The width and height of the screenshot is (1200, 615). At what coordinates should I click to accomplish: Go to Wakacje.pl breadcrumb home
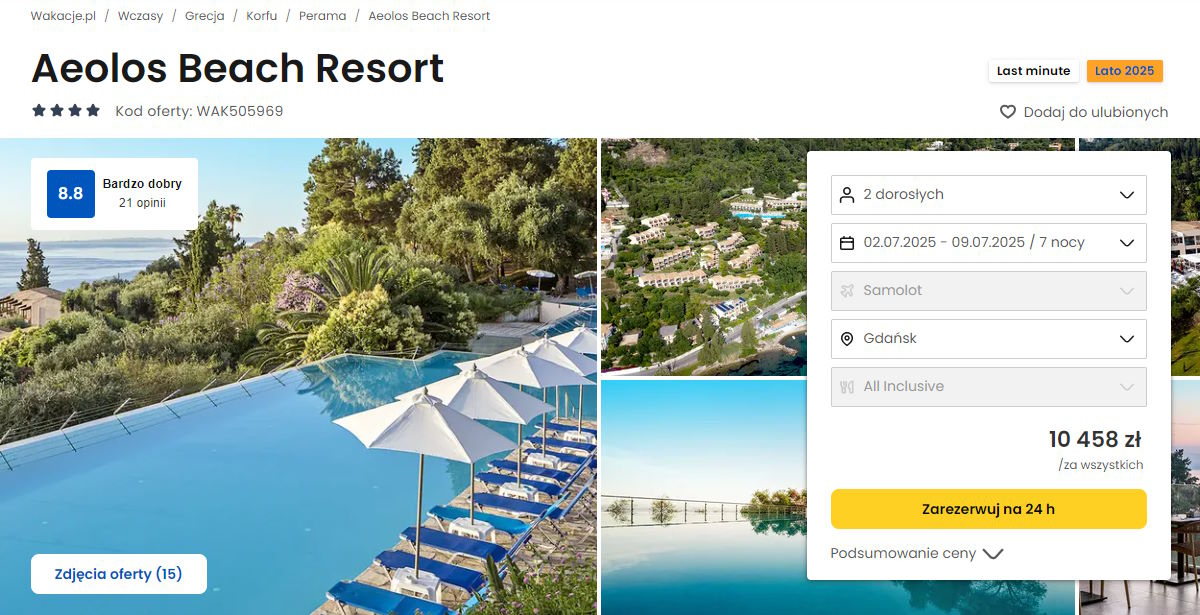(x=64, y=16)
